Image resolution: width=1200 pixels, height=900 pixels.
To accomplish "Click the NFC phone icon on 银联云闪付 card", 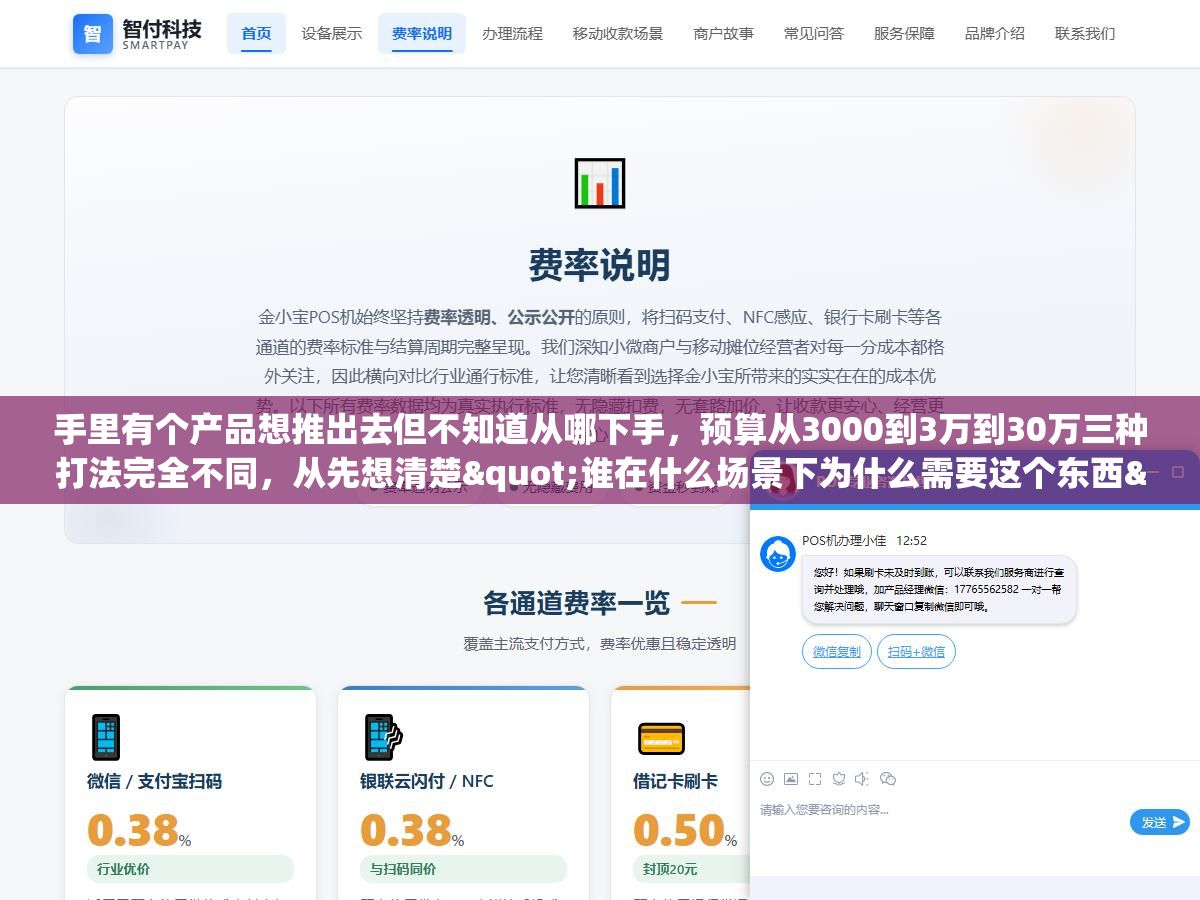I will click(383, 737).
